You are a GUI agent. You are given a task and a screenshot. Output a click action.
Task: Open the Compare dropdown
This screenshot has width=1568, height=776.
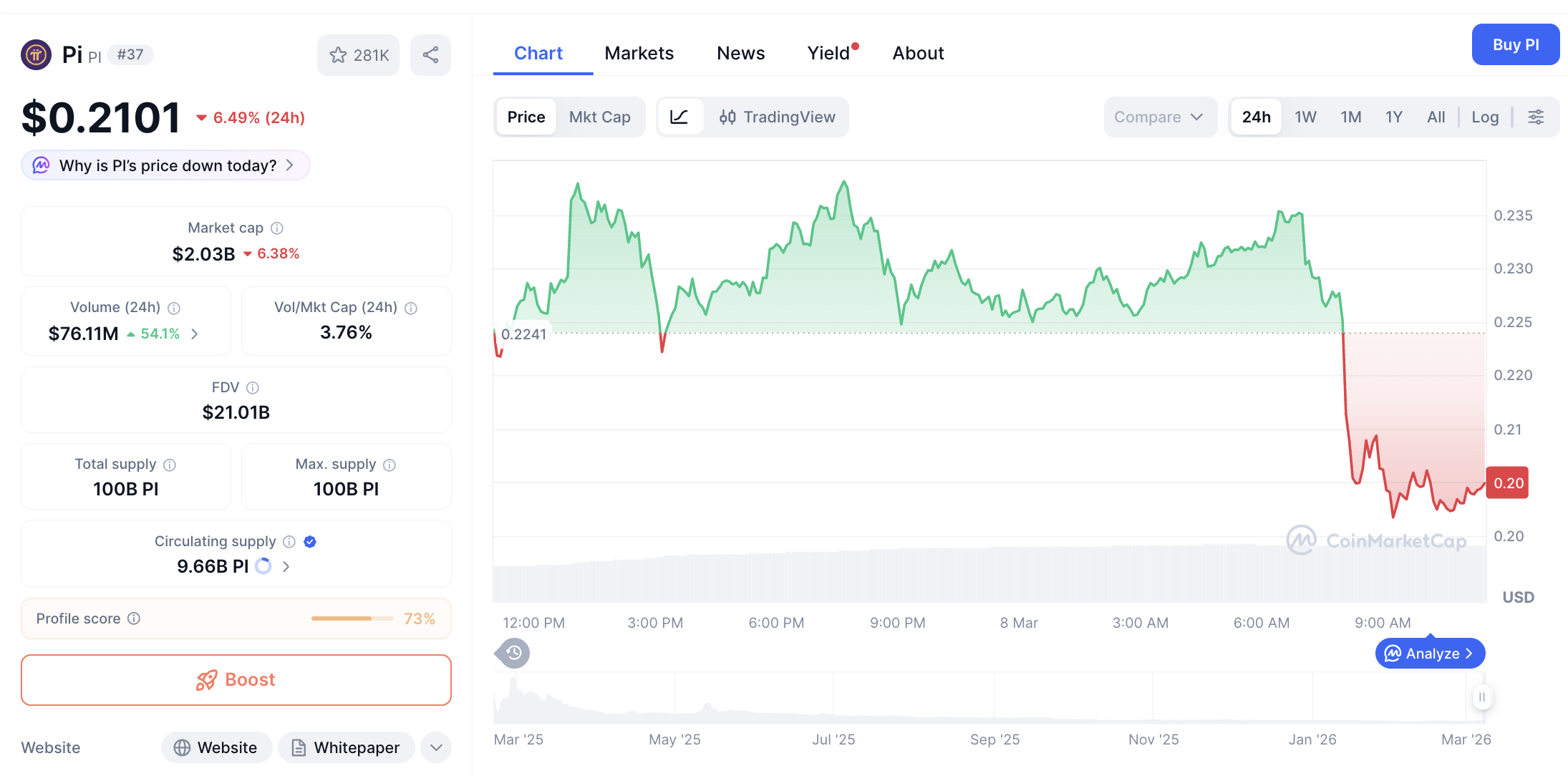click(1160, 117)
